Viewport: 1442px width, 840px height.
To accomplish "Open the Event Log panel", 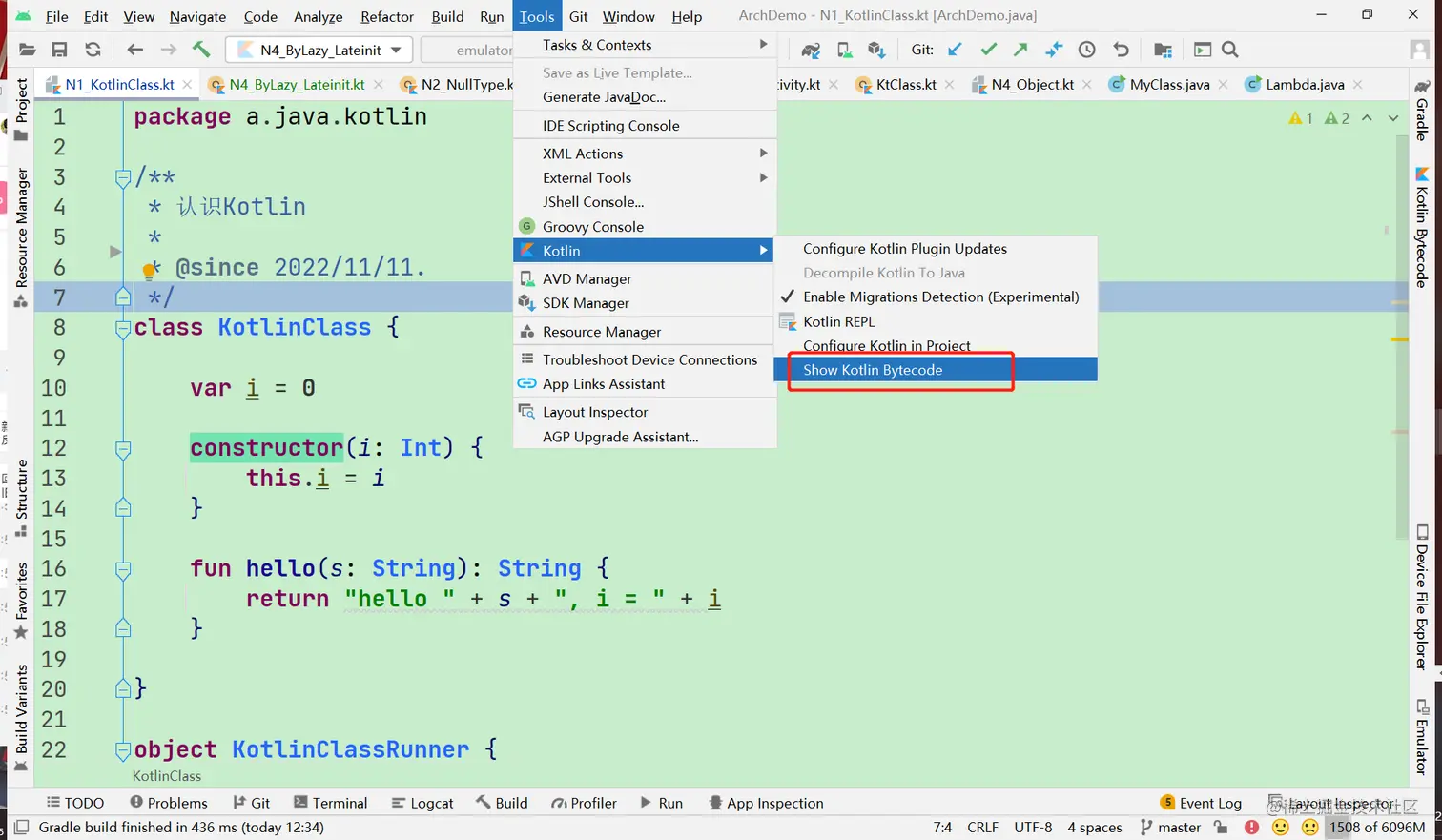I will pyautogui.click(x=1201, y=803).
